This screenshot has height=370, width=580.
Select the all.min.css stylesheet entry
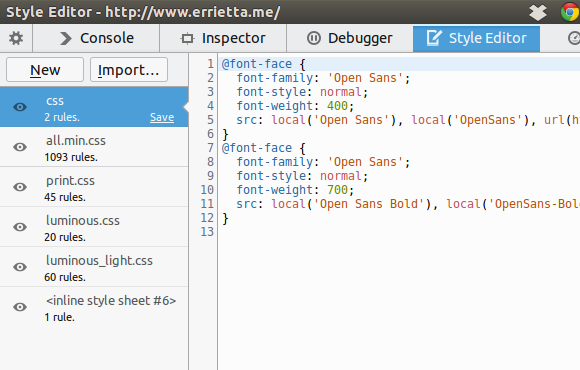tap(94, 147)
